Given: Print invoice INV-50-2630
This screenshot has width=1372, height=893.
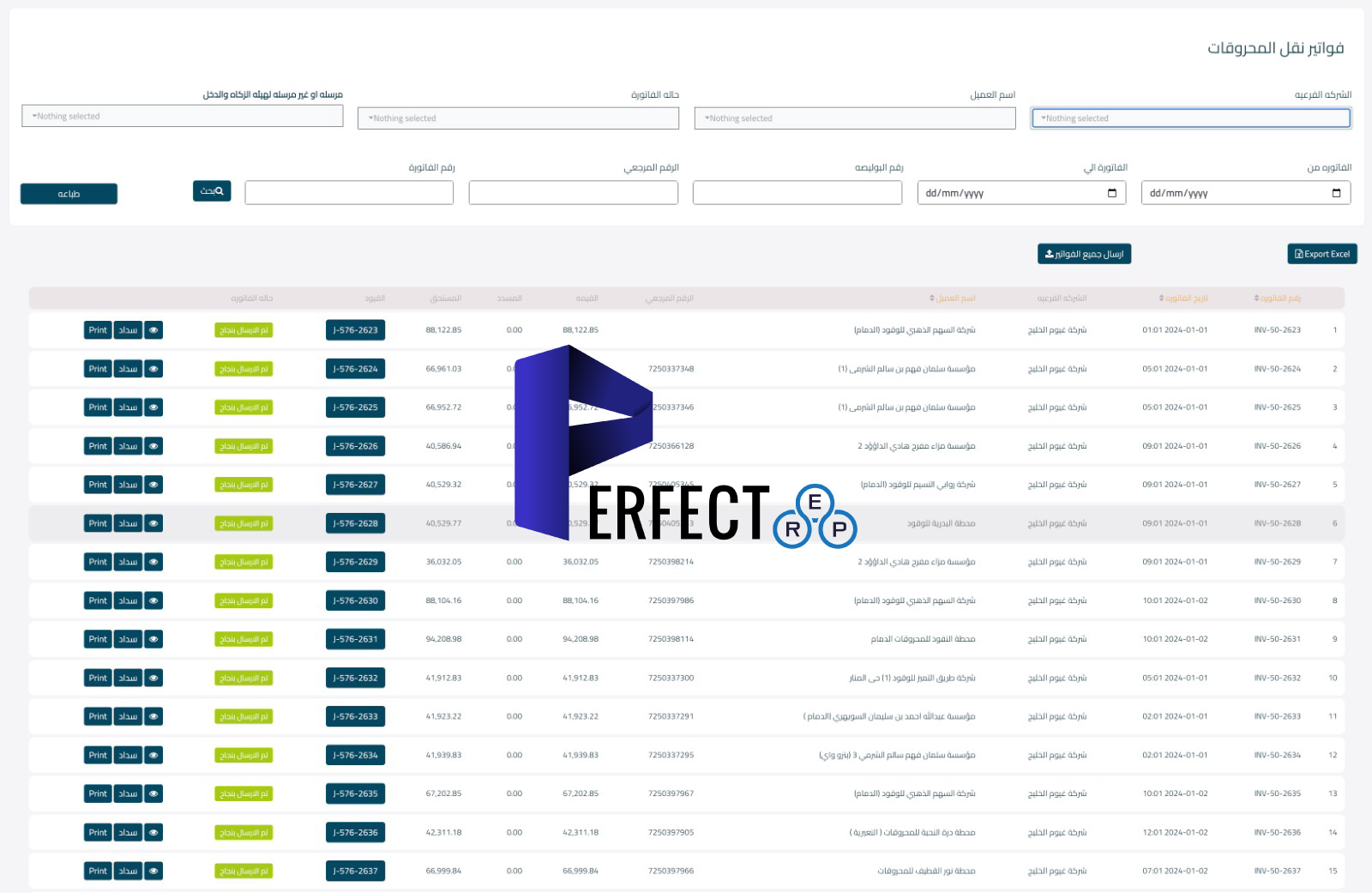Looking at the screenshot, I should click(98, 600).
